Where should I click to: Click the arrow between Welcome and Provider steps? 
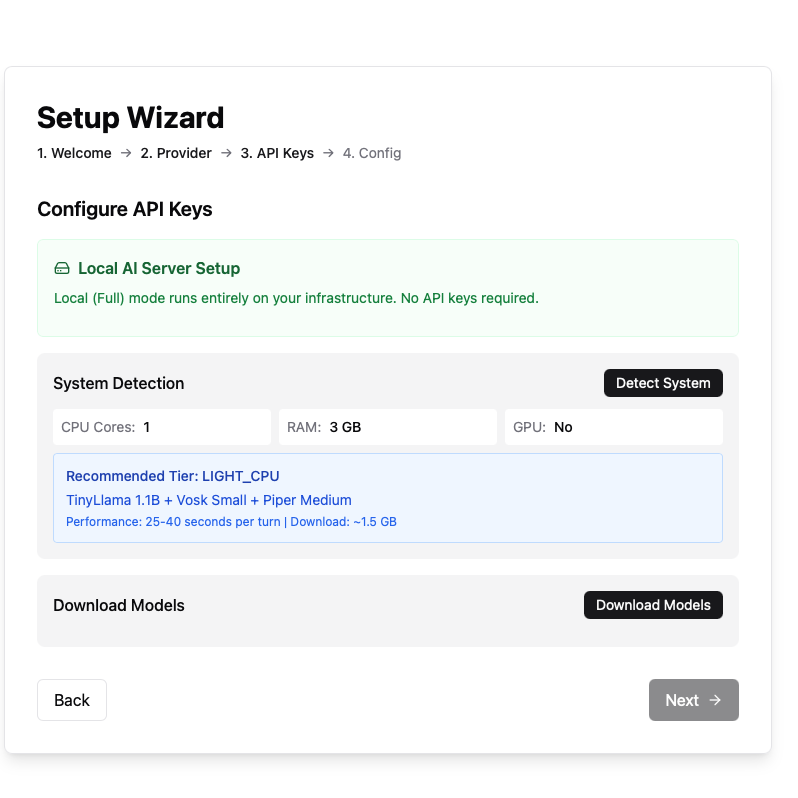click(x=126, y=153)
